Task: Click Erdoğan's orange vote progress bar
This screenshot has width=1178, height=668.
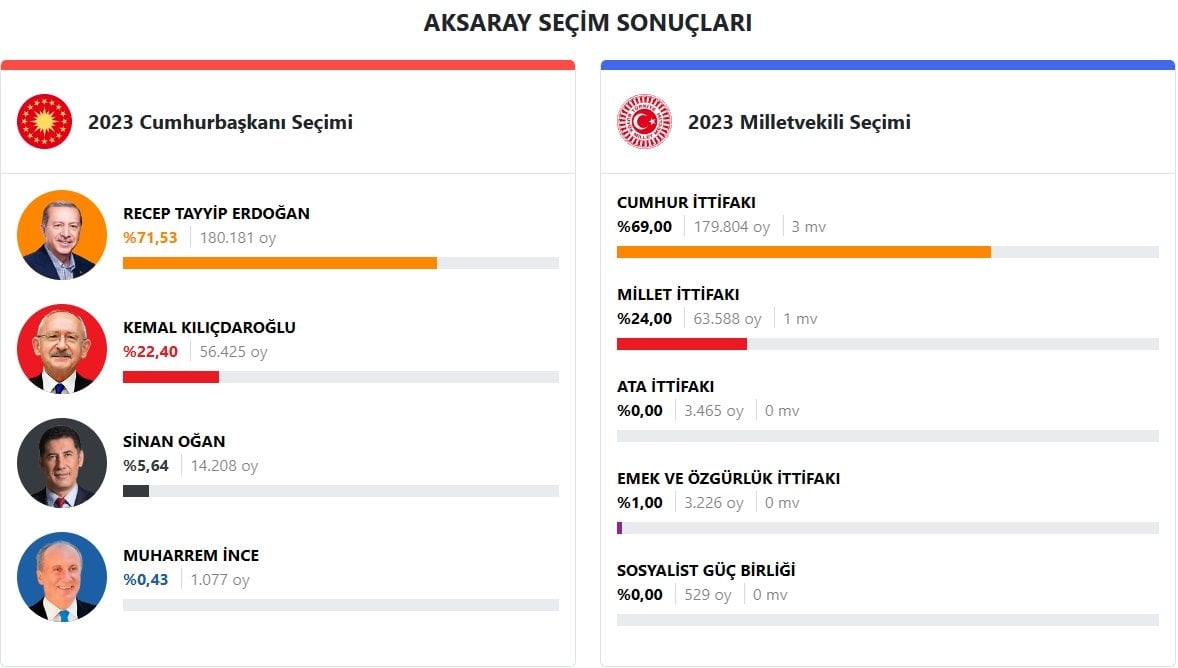Action: point(279,263)
